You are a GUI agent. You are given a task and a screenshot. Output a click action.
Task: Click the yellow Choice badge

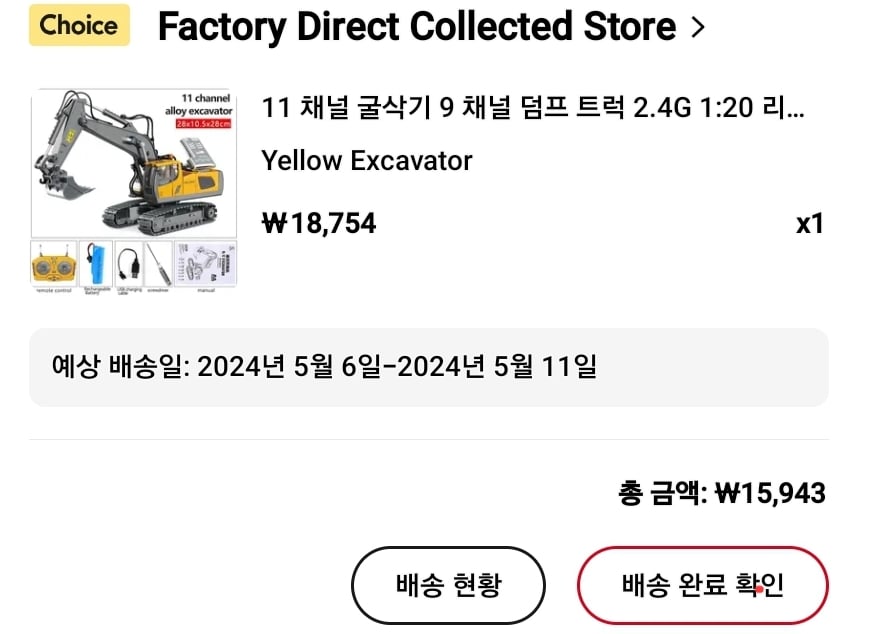pyautogui.click(x=79, y=25)
